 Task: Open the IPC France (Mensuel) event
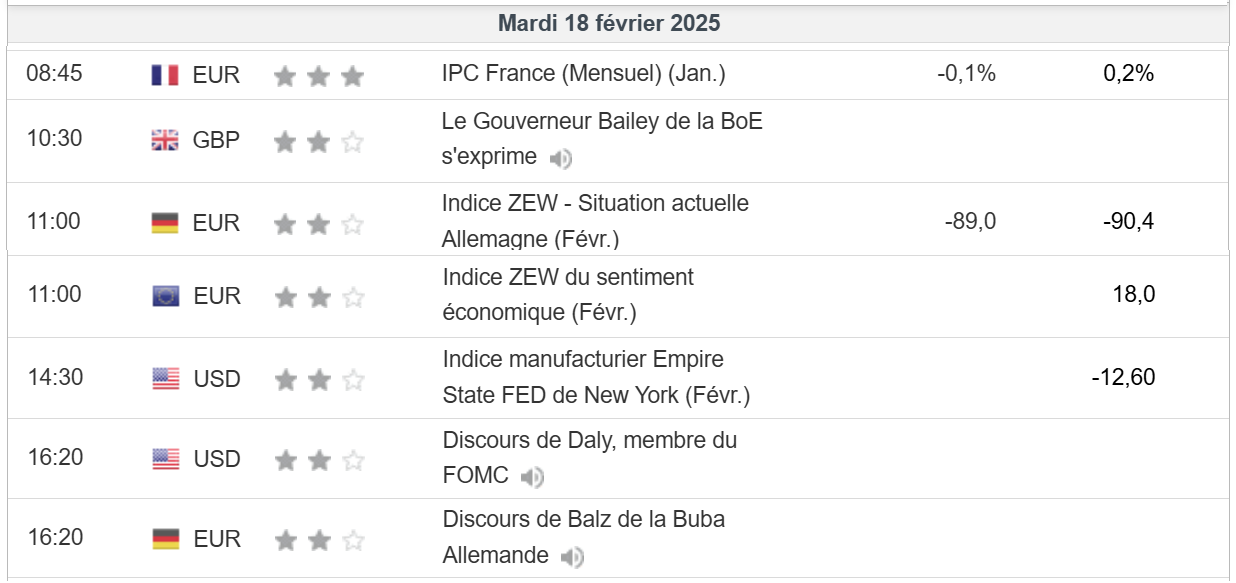[583, 73]
